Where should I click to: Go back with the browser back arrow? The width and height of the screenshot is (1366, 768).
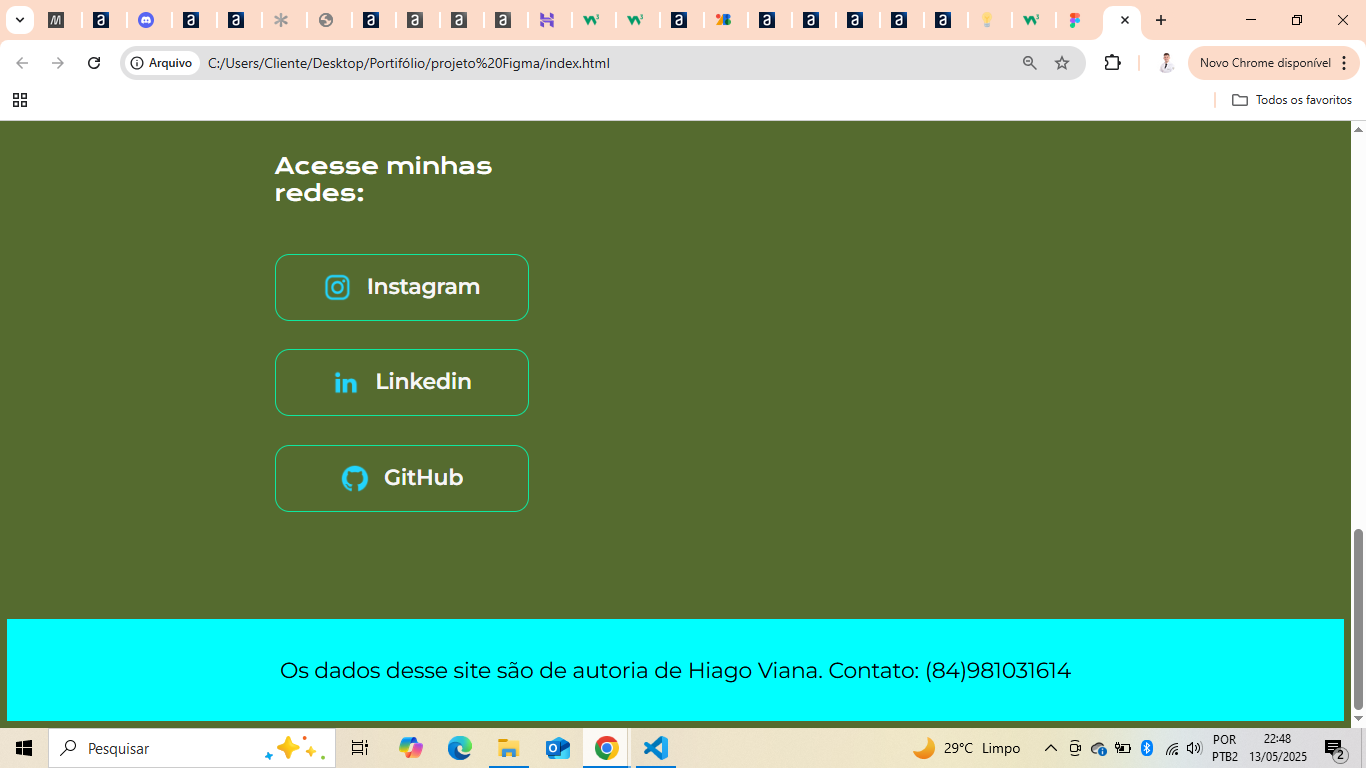point(22,63)
